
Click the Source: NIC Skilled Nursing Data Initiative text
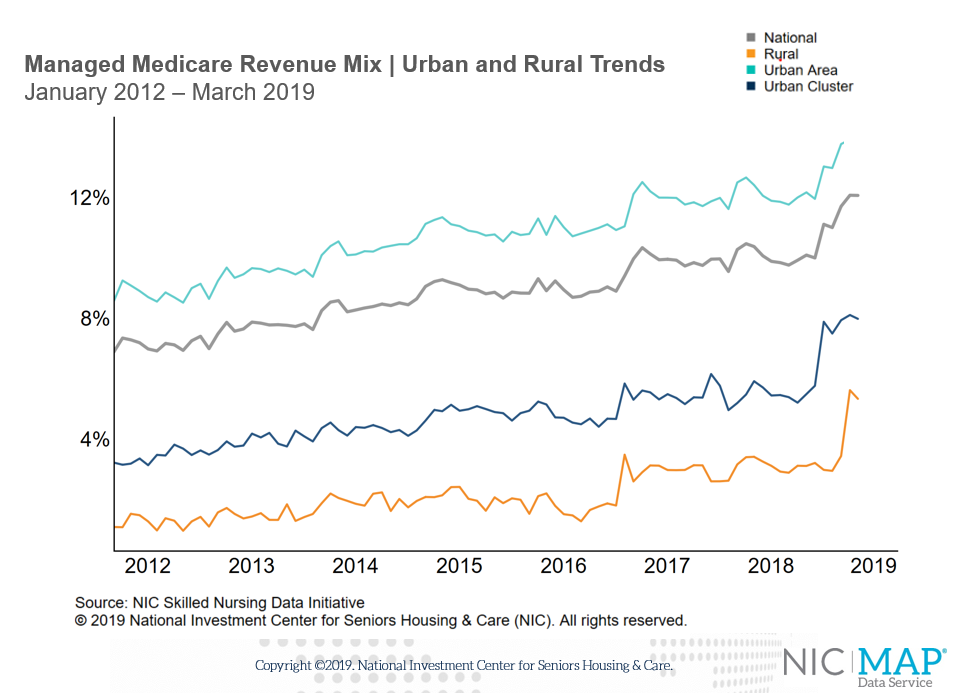click(220, 603)
